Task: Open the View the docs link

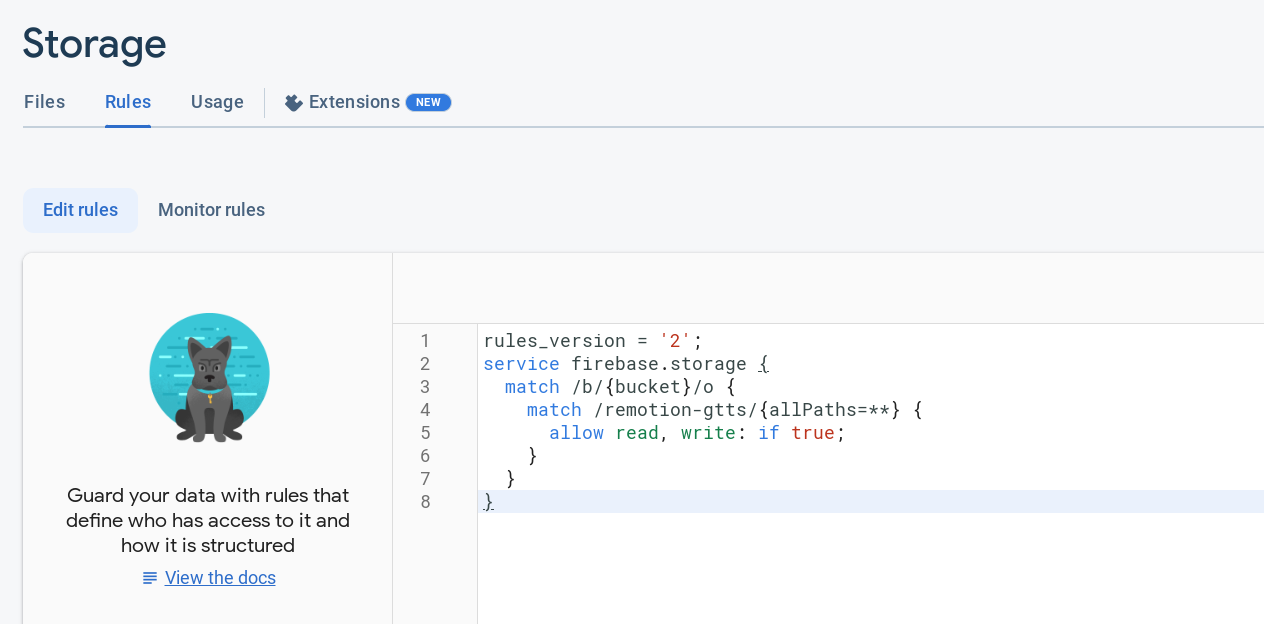Action: point(220,578)
